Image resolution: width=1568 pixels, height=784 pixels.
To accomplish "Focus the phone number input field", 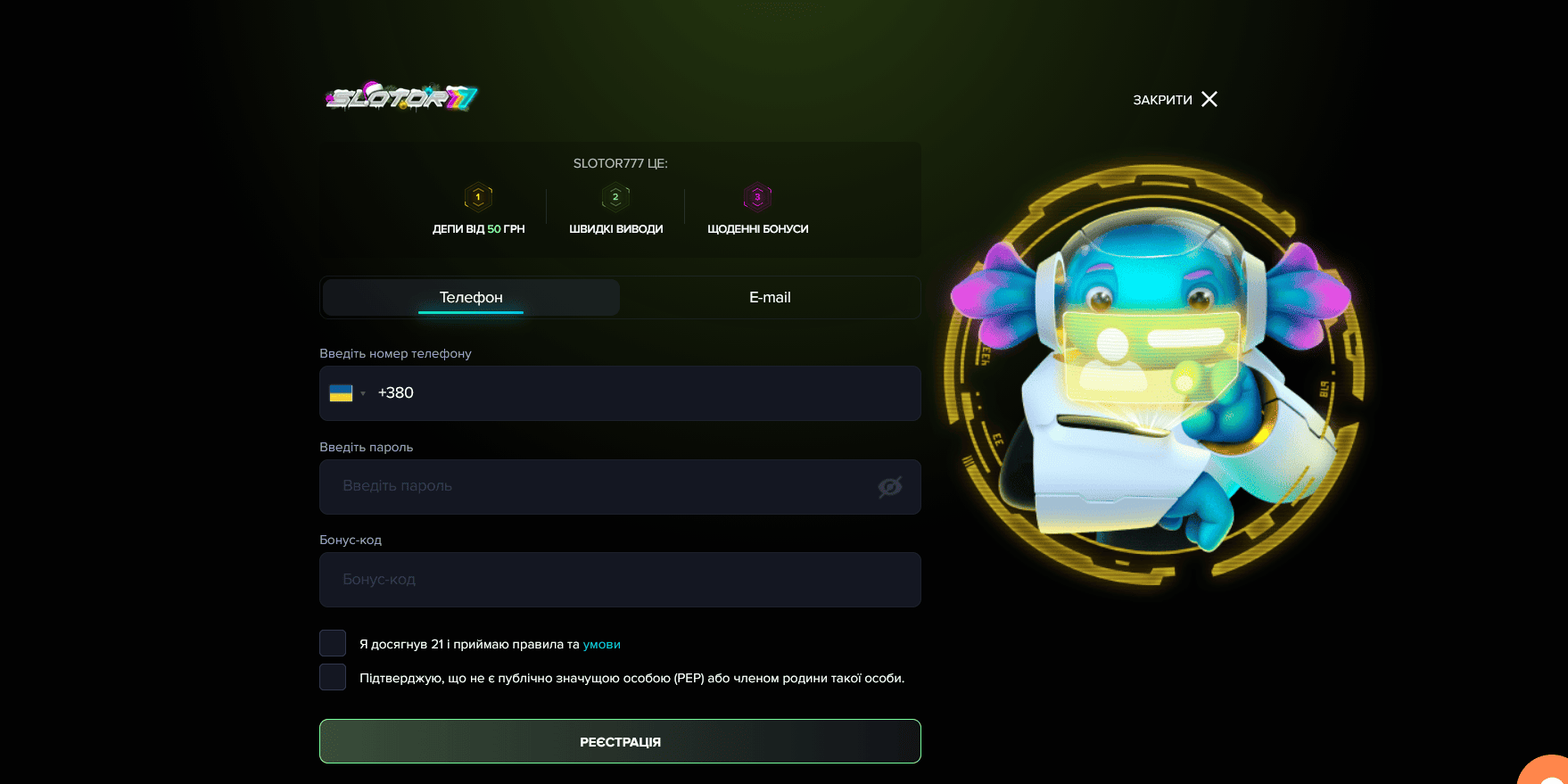I will click(x=620, y=393).
